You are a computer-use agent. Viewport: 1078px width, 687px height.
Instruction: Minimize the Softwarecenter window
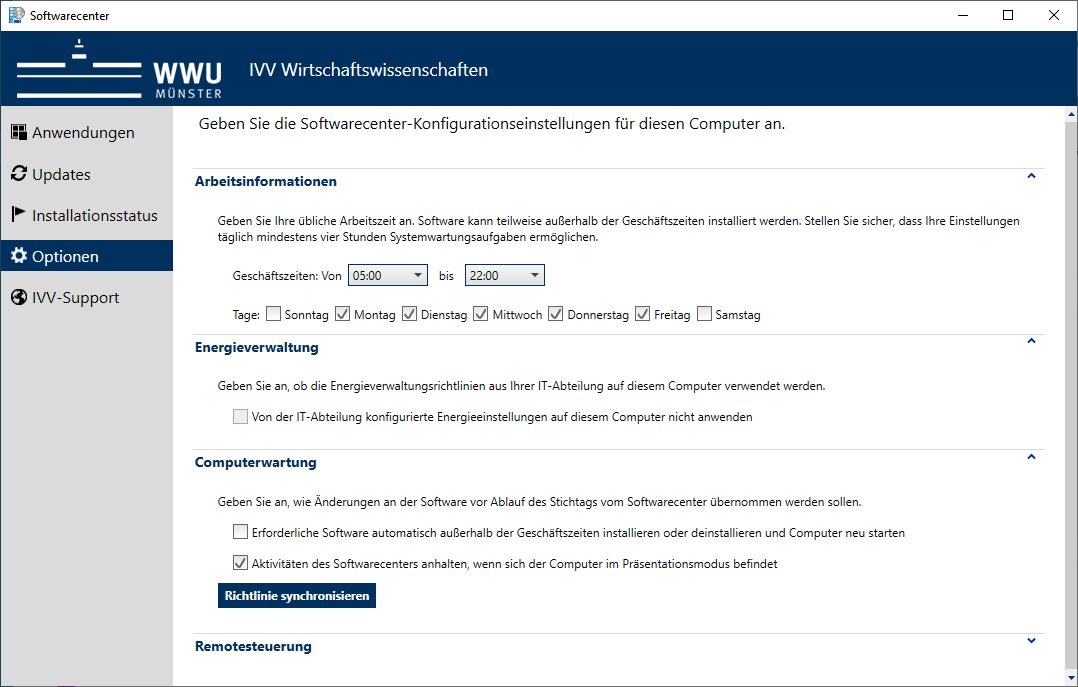962,15
